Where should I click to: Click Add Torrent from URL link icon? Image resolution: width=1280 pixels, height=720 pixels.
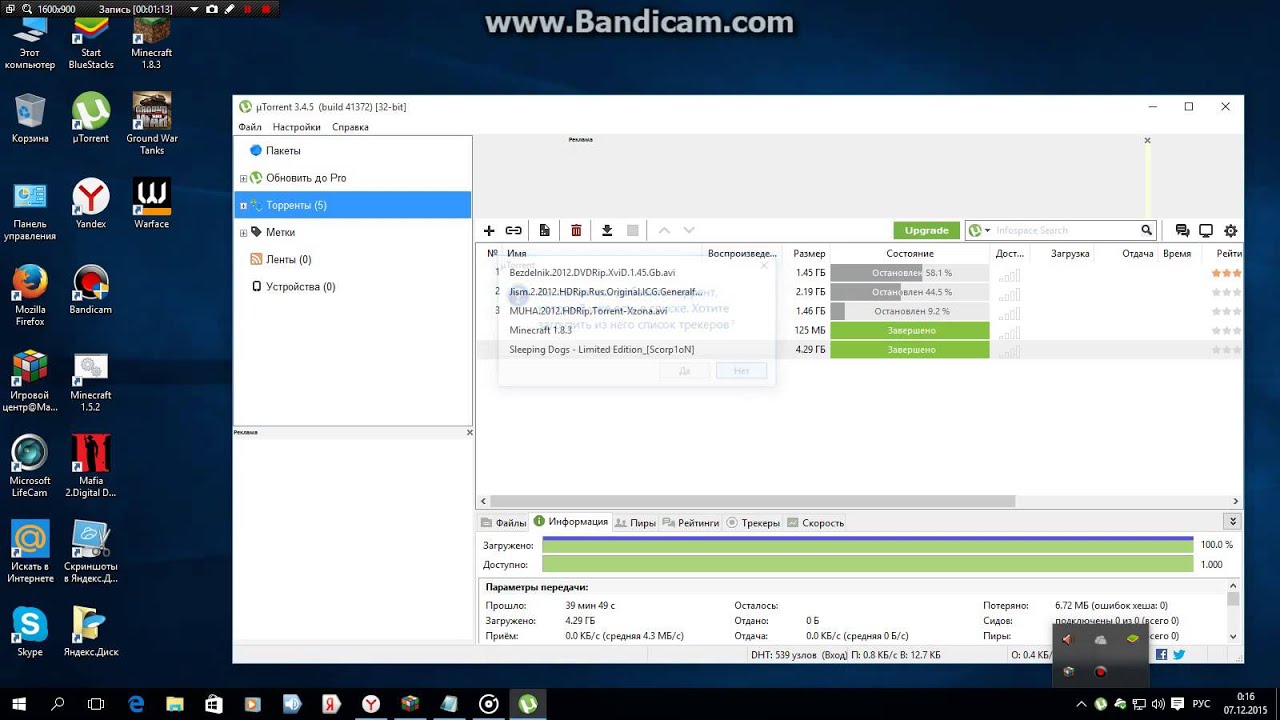513,231
